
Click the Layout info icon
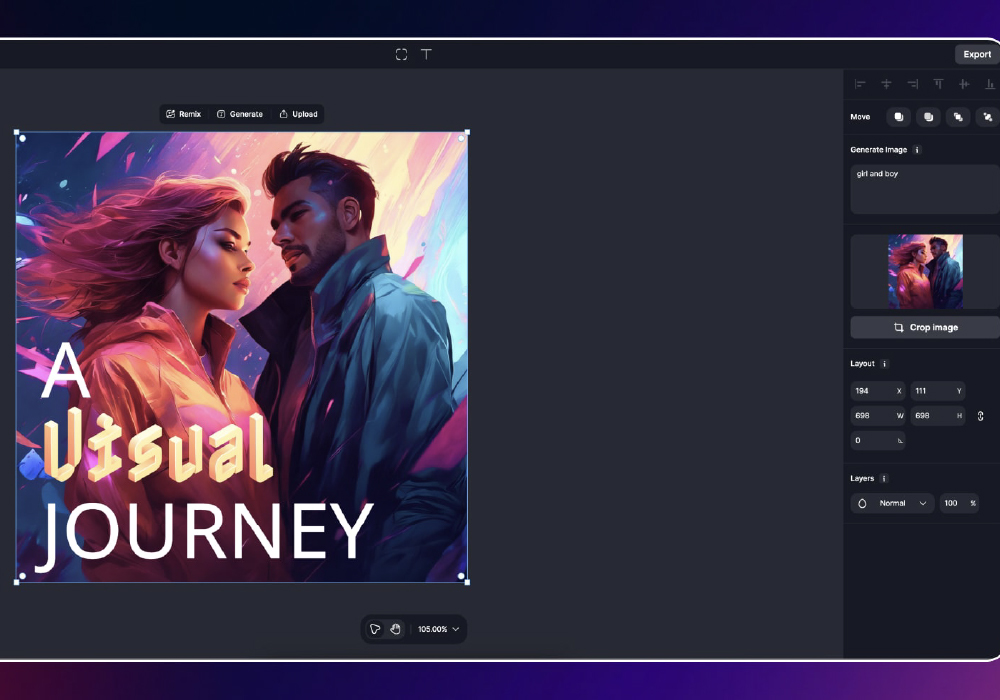tap(884, 364)
